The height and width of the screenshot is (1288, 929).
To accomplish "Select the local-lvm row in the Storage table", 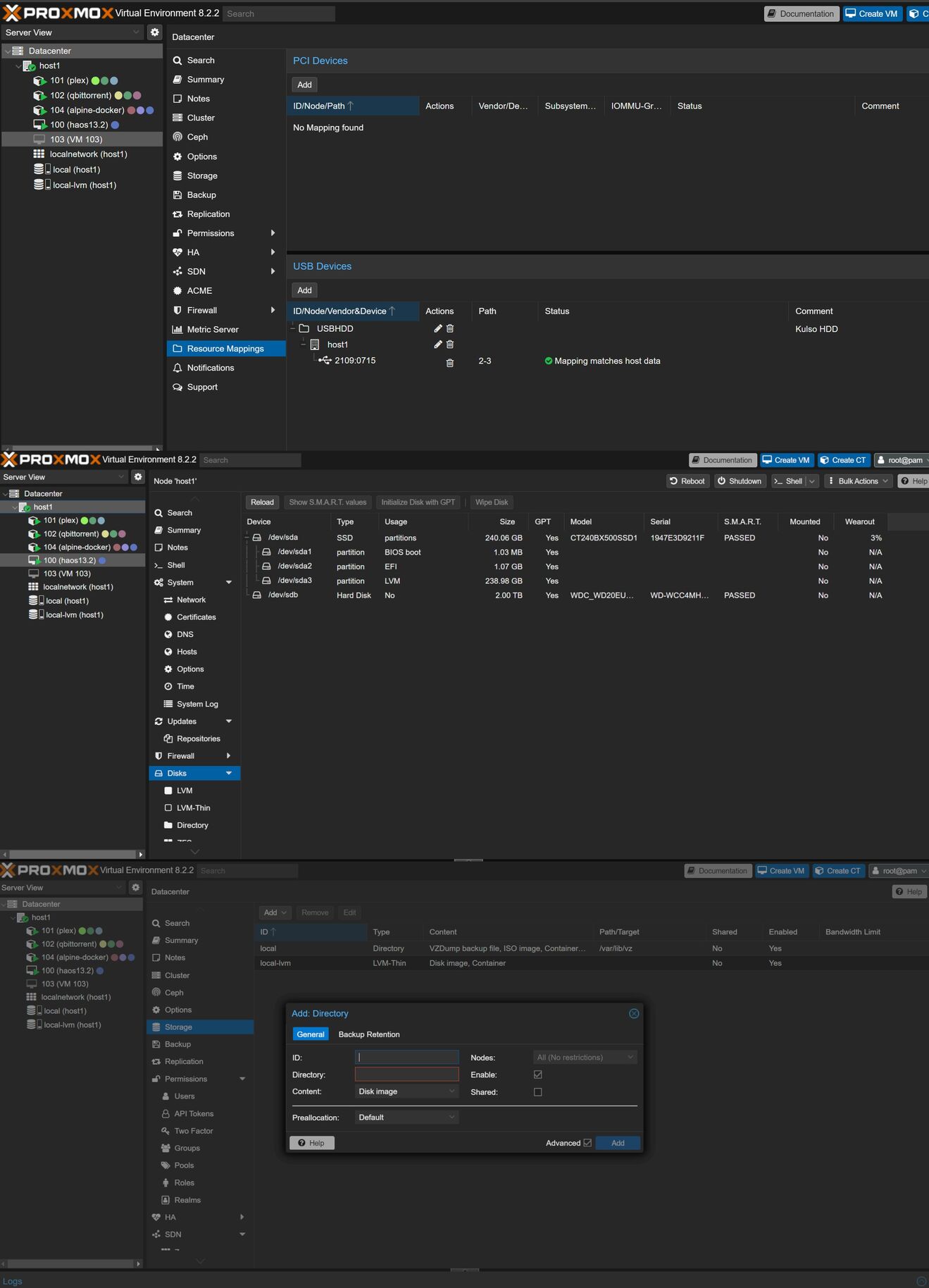I will pyautogui.click(x=592, y=963).
